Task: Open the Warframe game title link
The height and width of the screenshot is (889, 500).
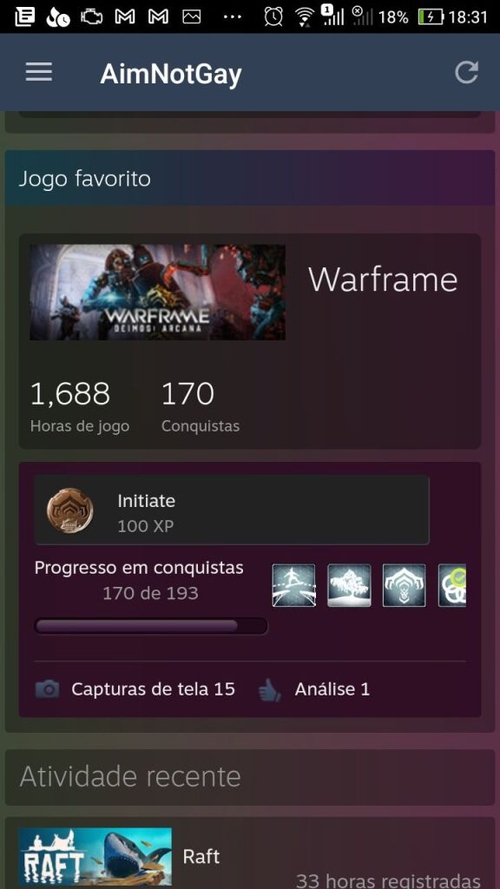Action: (x=383, y=279)
